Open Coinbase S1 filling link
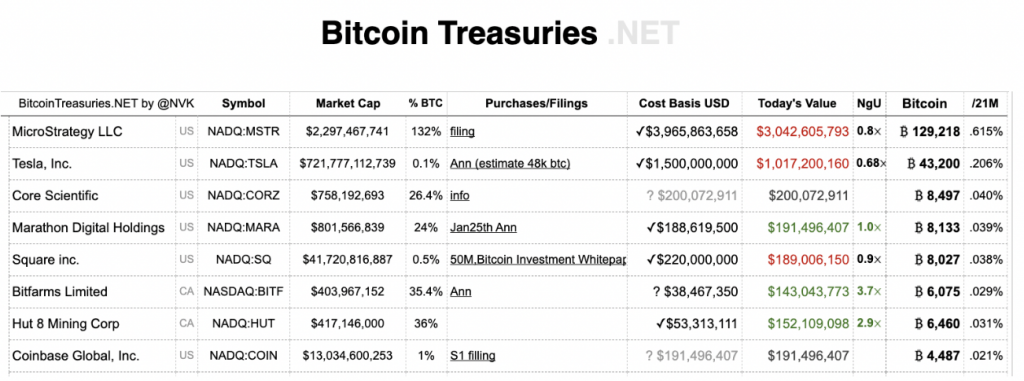The width and height of the screenshot is (1024, 381). pyautogui.click(x=472, y=356)
